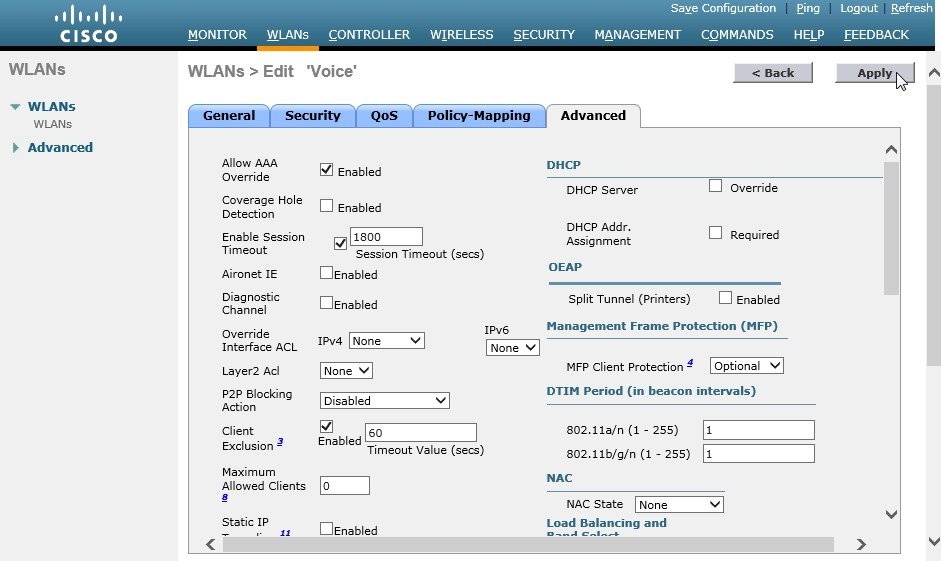
Task: Click the Ping link
Action: (x=808, y=8)
